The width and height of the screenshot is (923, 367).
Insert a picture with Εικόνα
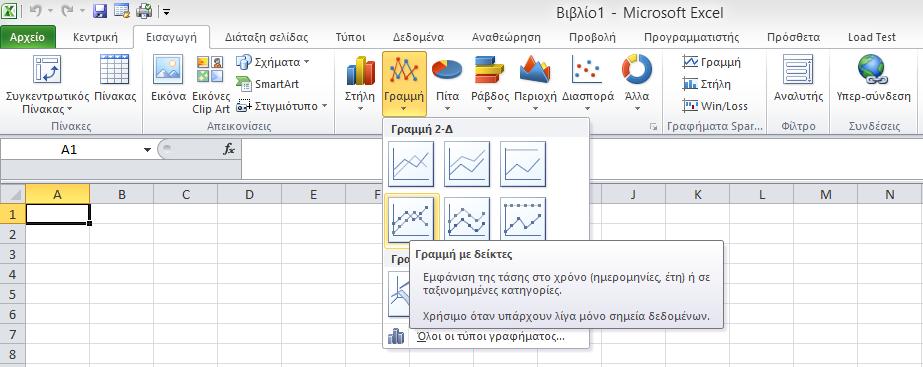[x=168, y=78]
